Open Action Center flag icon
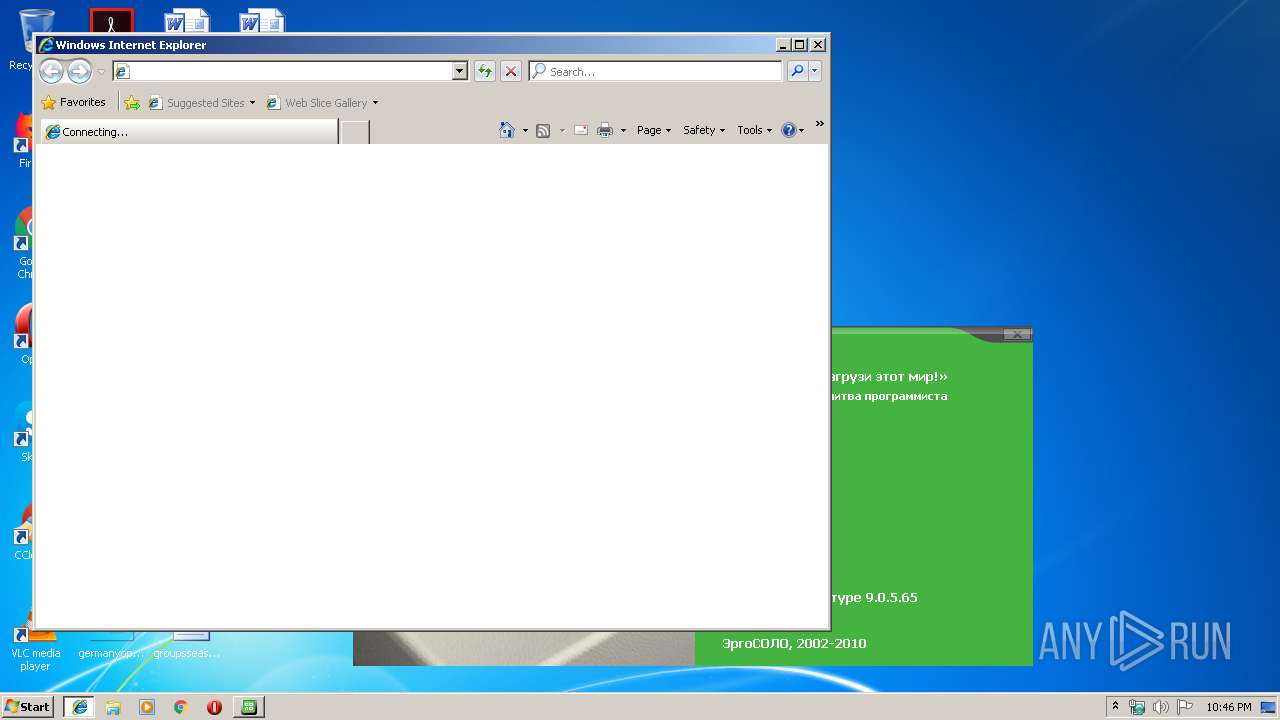This screenshot has width=1280, height=720. point(1185,707)
